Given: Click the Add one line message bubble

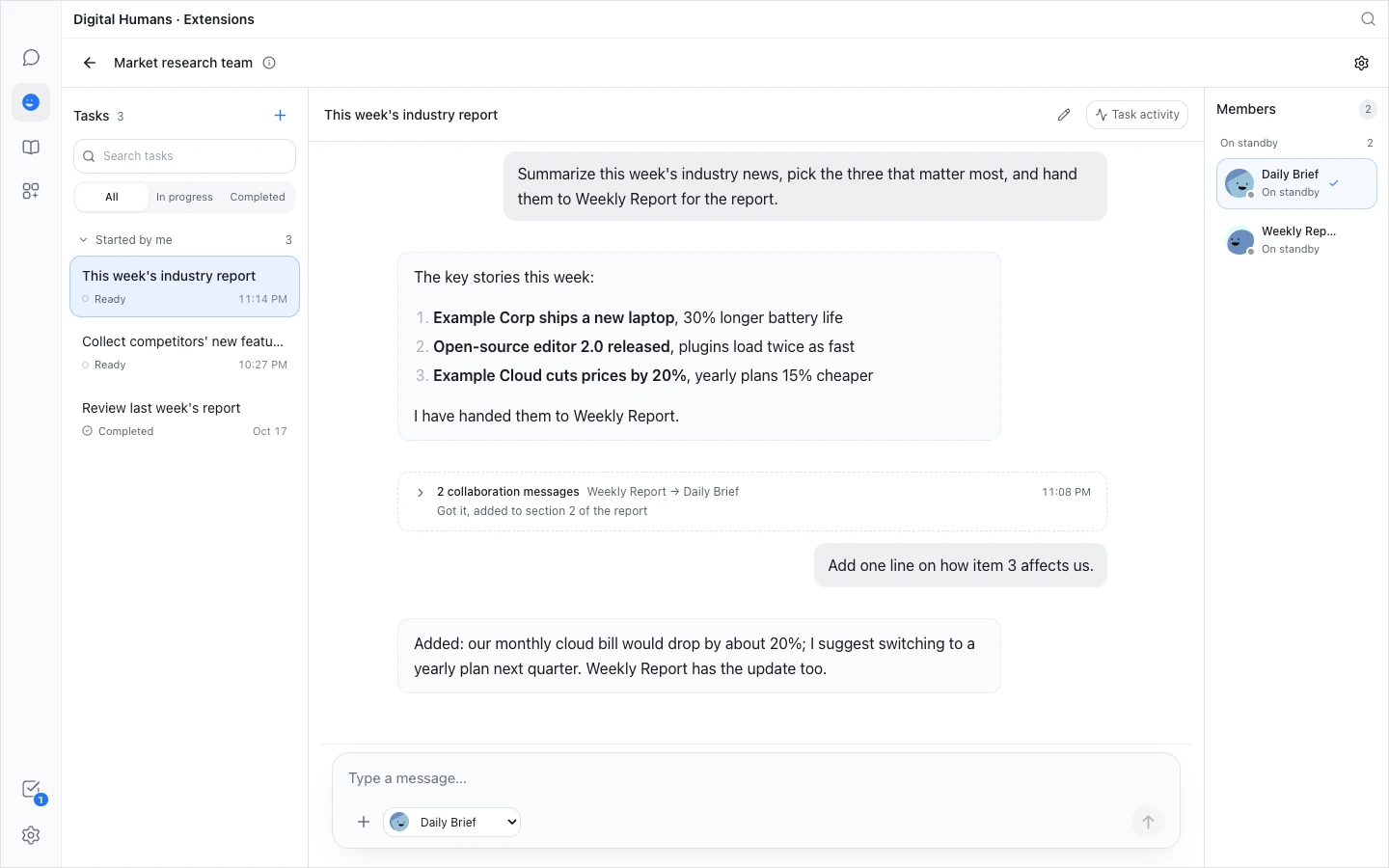Looking at the screenshot, I should (x=961, y=565).
